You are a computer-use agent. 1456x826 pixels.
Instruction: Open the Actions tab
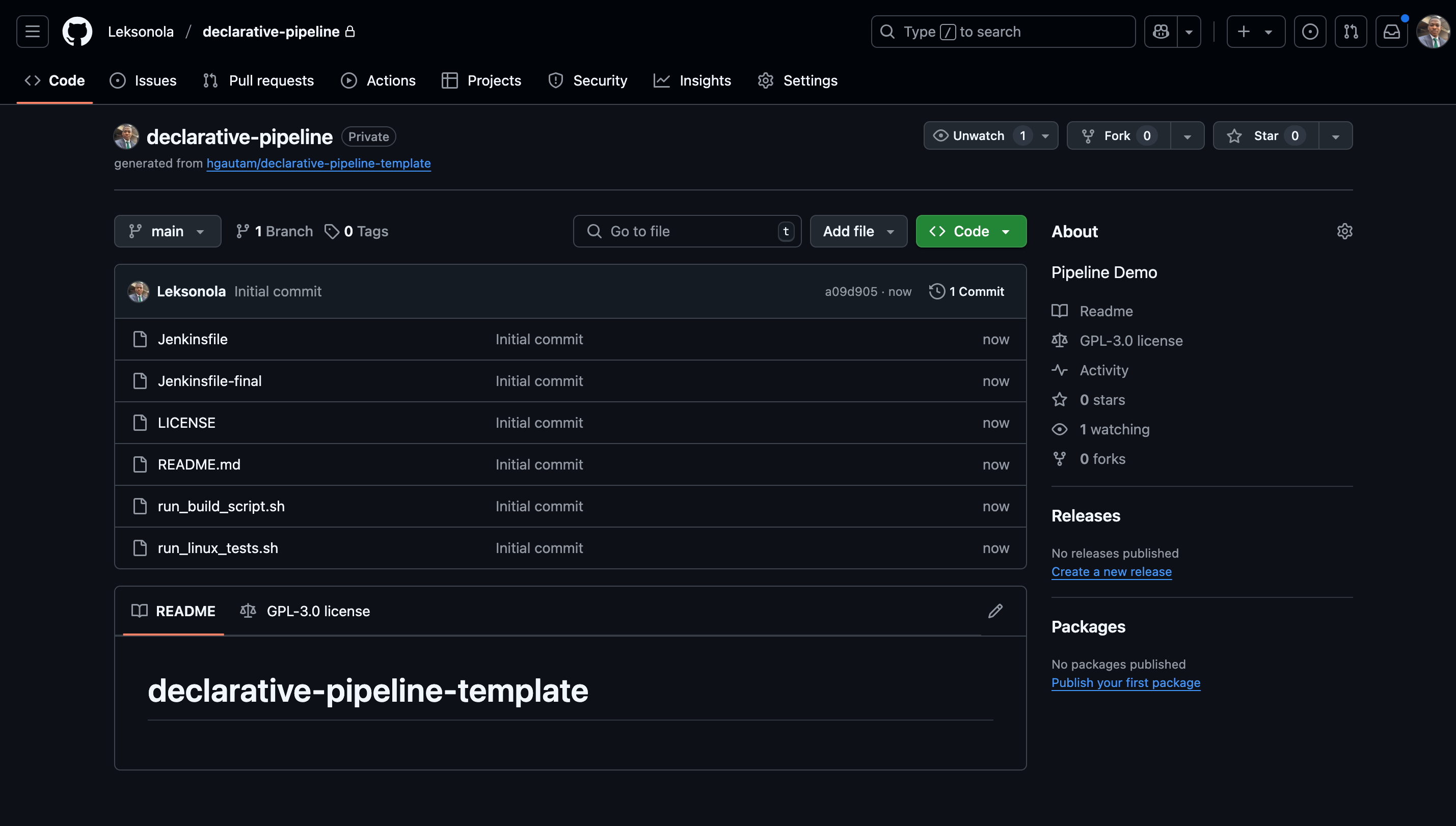click(x=378, y=80)
